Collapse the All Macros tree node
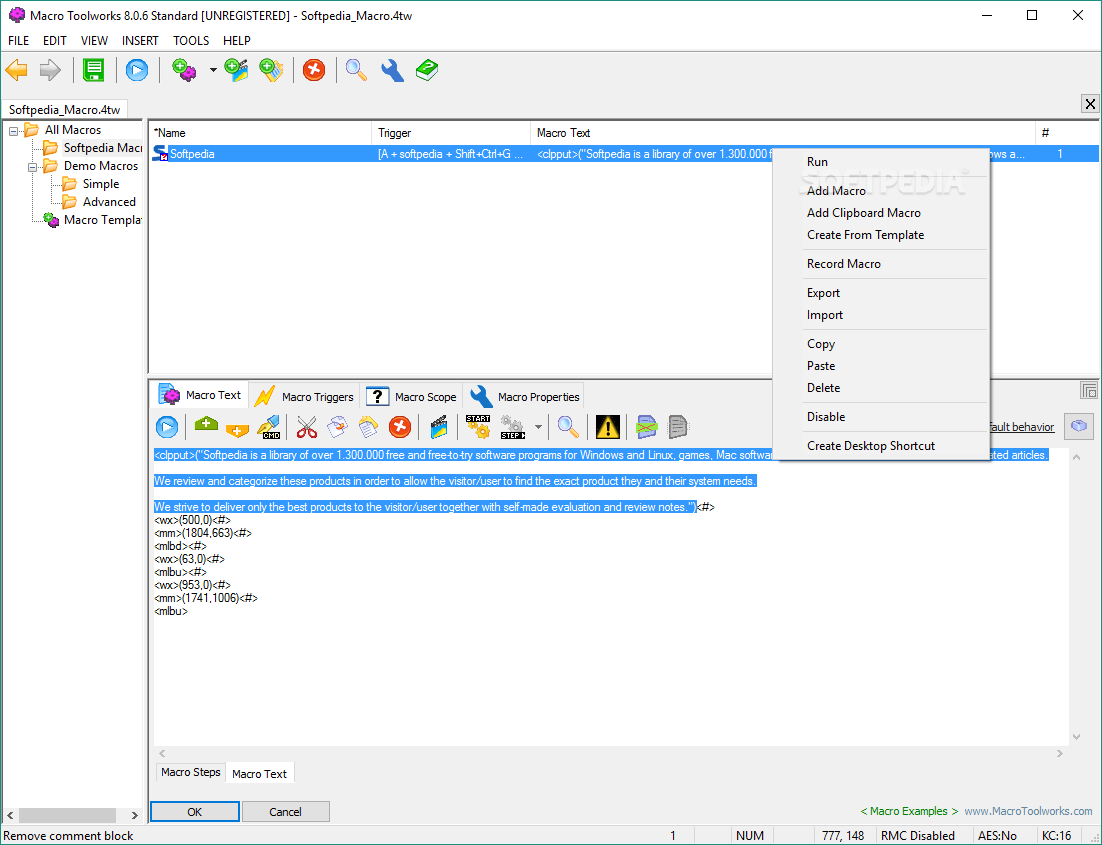 click(x=13, y=131)
